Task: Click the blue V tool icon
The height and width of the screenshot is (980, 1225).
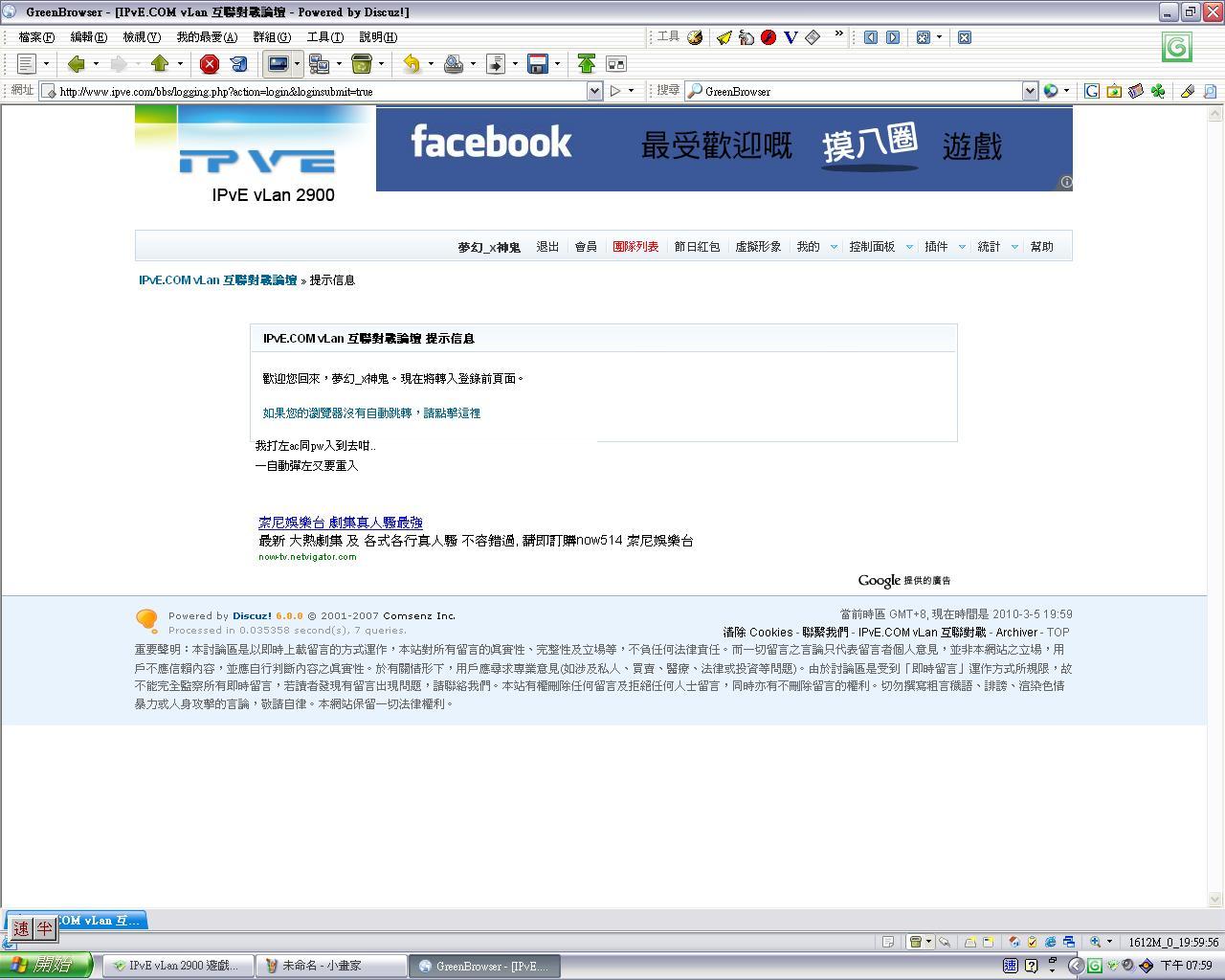Action: pos(791,37)
